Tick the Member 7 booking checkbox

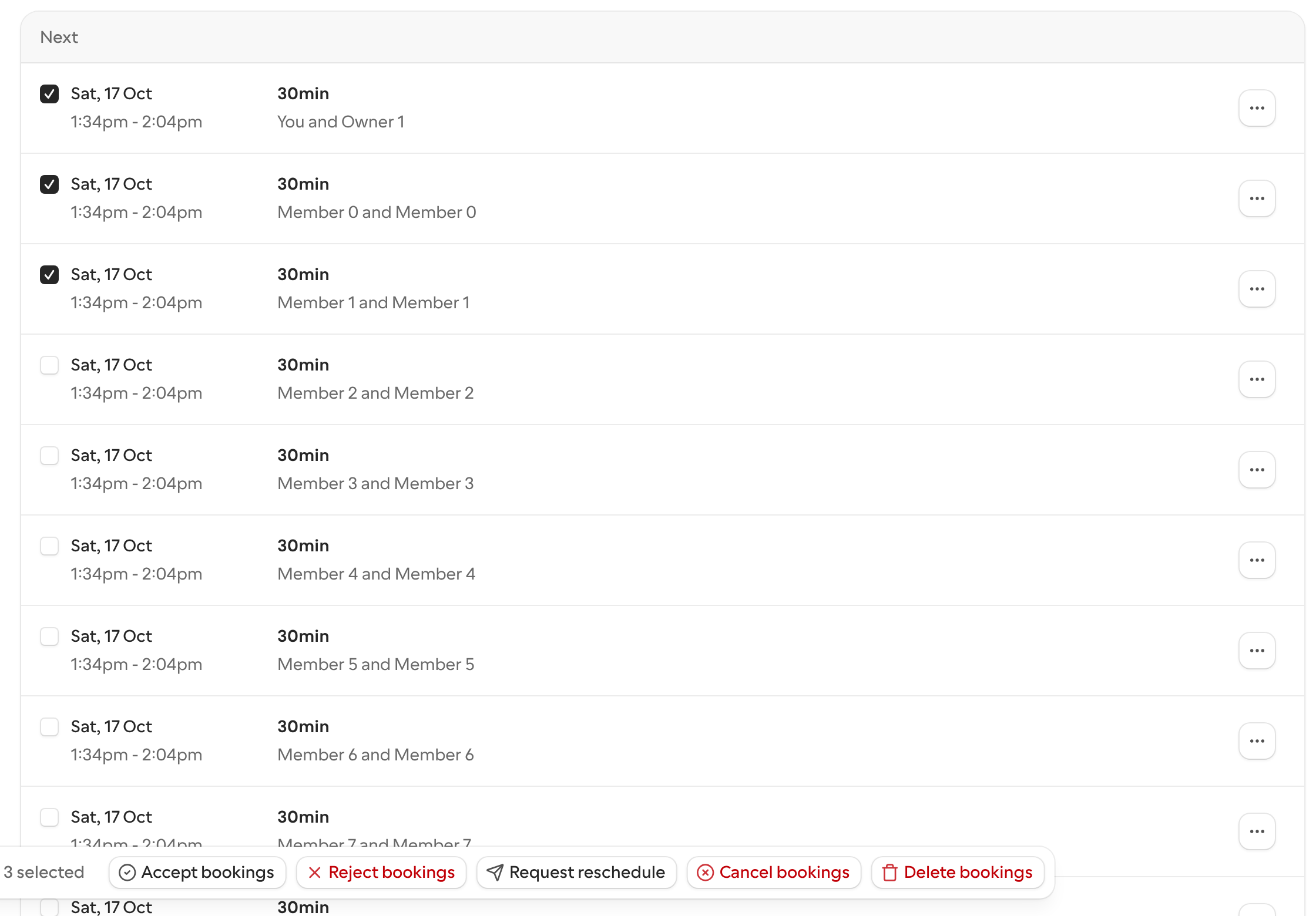[49, 817]
